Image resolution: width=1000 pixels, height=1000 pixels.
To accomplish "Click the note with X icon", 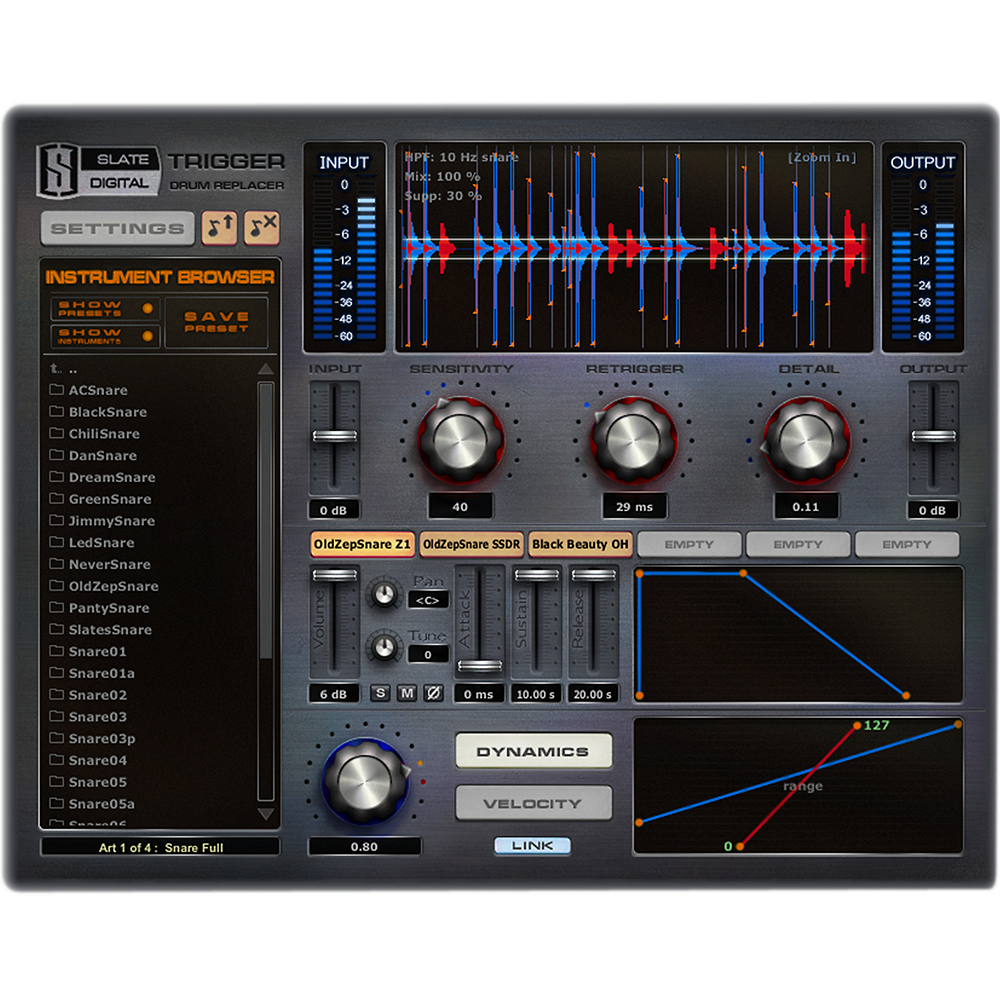I will coord(262,228).
